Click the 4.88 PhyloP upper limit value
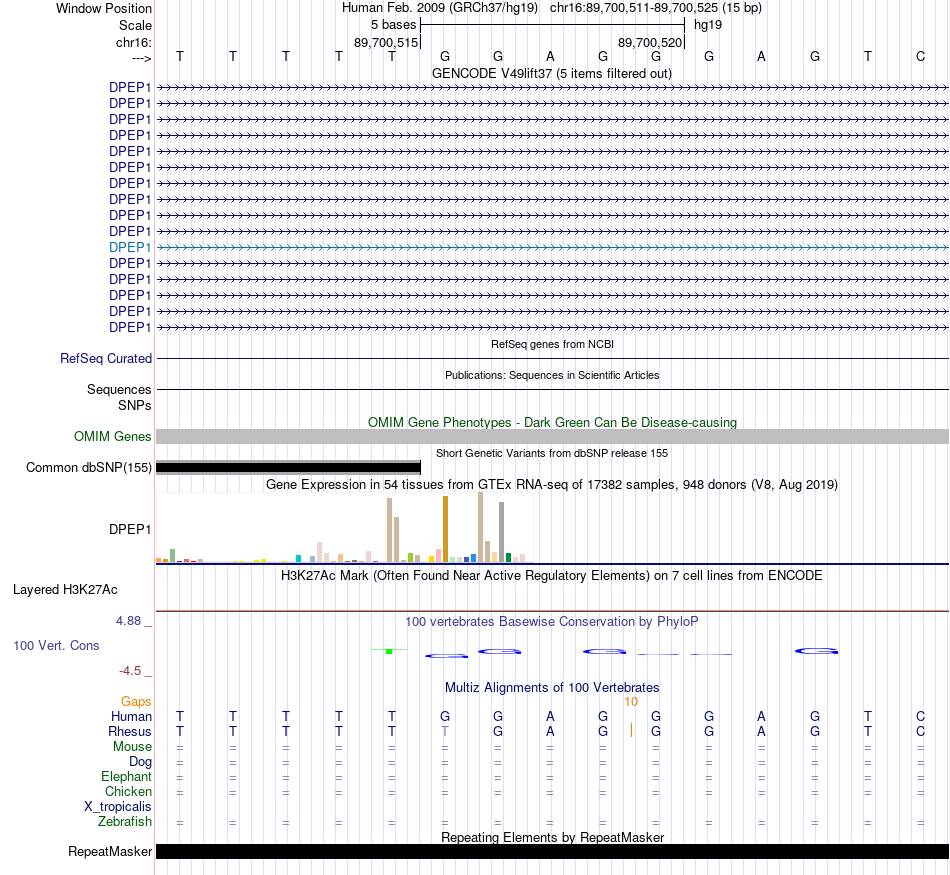Viewport: 950px width, 875px height. pyautogui.click(x=128, y=621)
